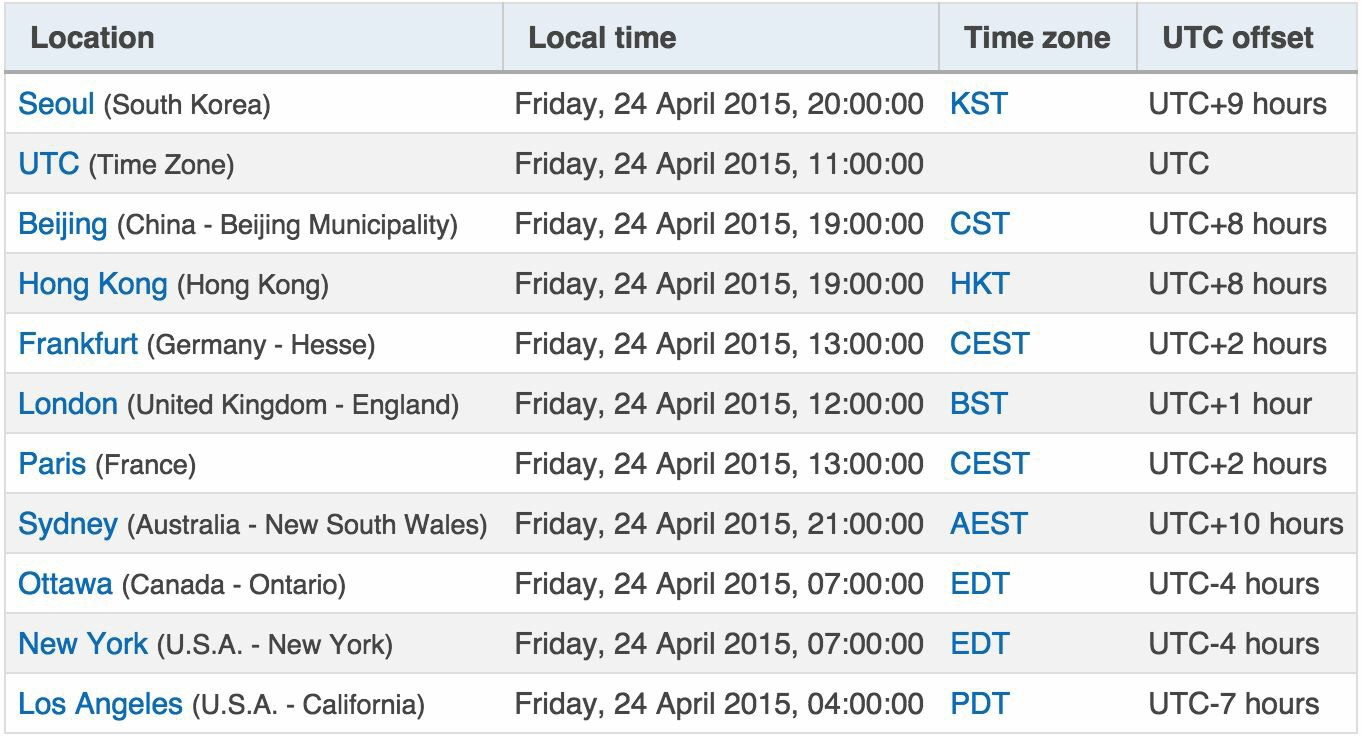The width and height of the screenshot is (1362, 736).
Task: Open the Hong Kong location link
Action: 92,284
